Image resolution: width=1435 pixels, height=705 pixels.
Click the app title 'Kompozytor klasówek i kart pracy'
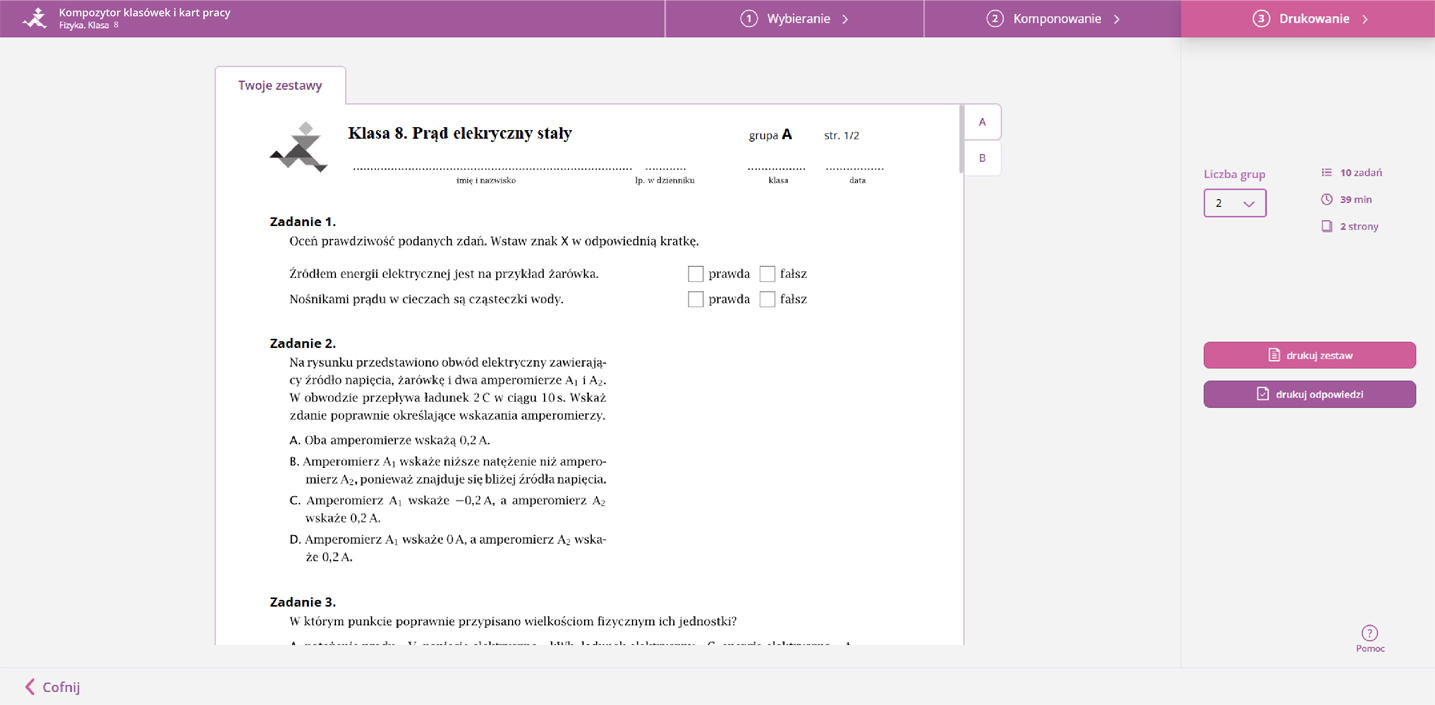(x=145, y=12)
